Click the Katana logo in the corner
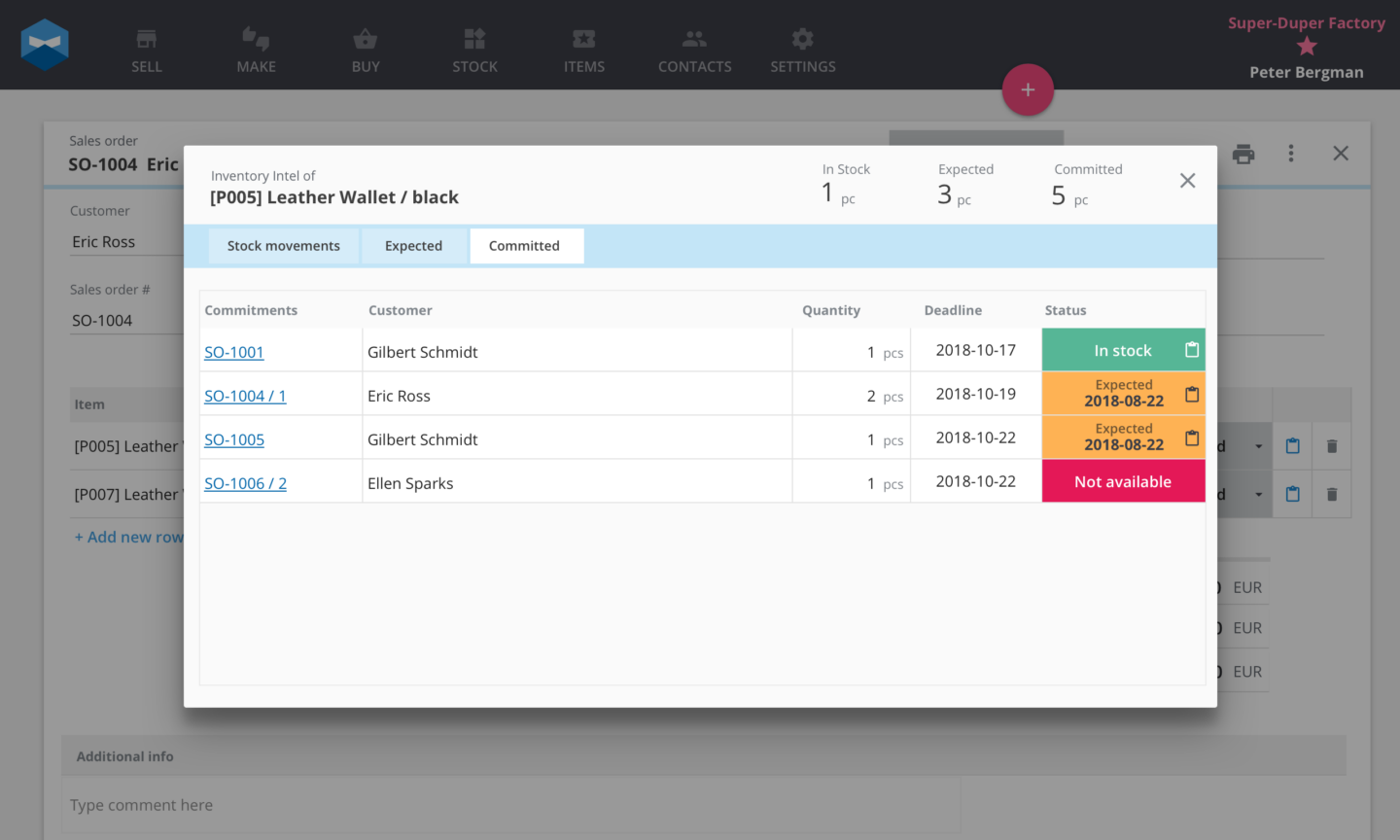1400x840 pixels. tap(45, 44)
